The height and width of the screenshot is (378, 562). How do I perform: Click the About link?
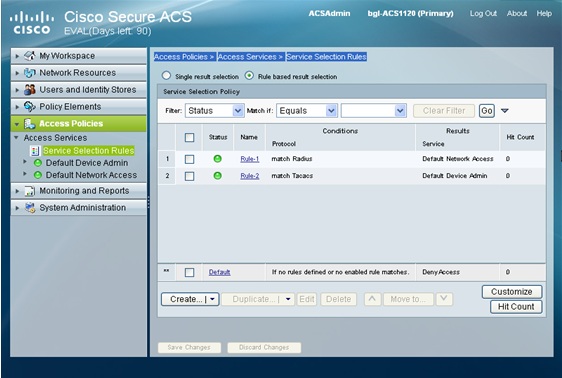click(x=517, y=14)
